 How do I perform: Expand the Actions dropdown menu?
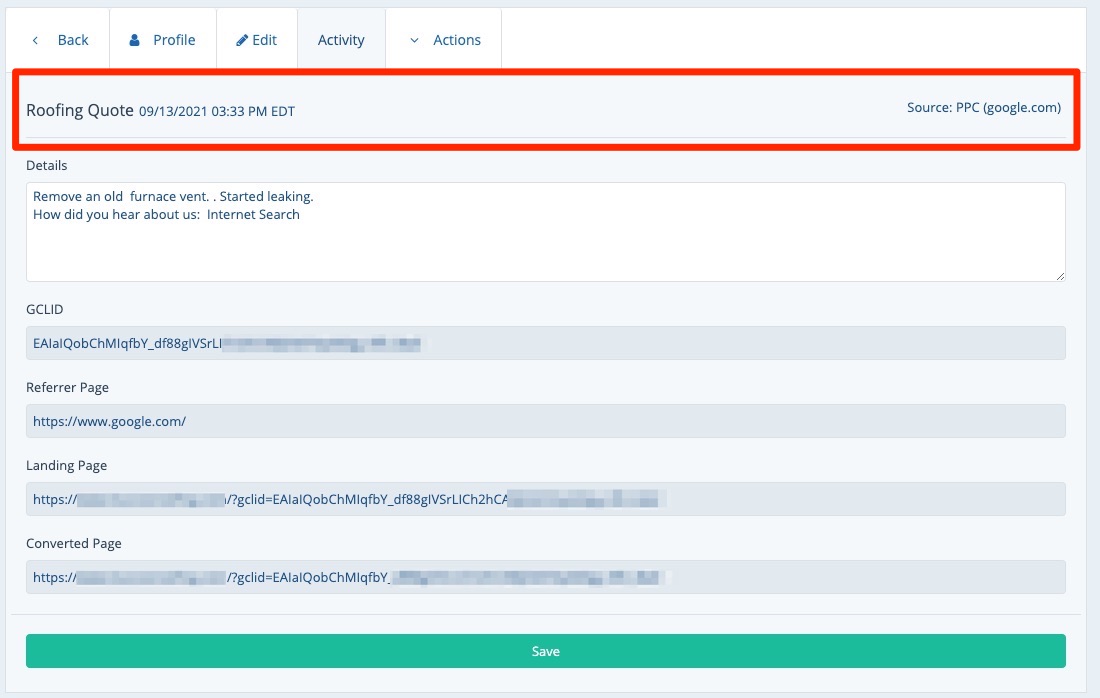456,40
